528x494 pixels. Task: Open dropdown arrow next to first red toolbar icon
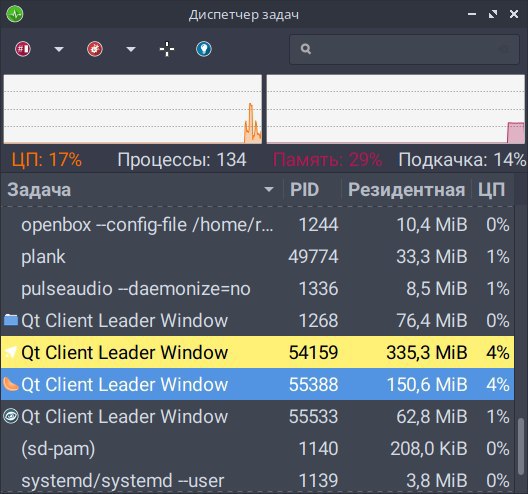point(59,50)
